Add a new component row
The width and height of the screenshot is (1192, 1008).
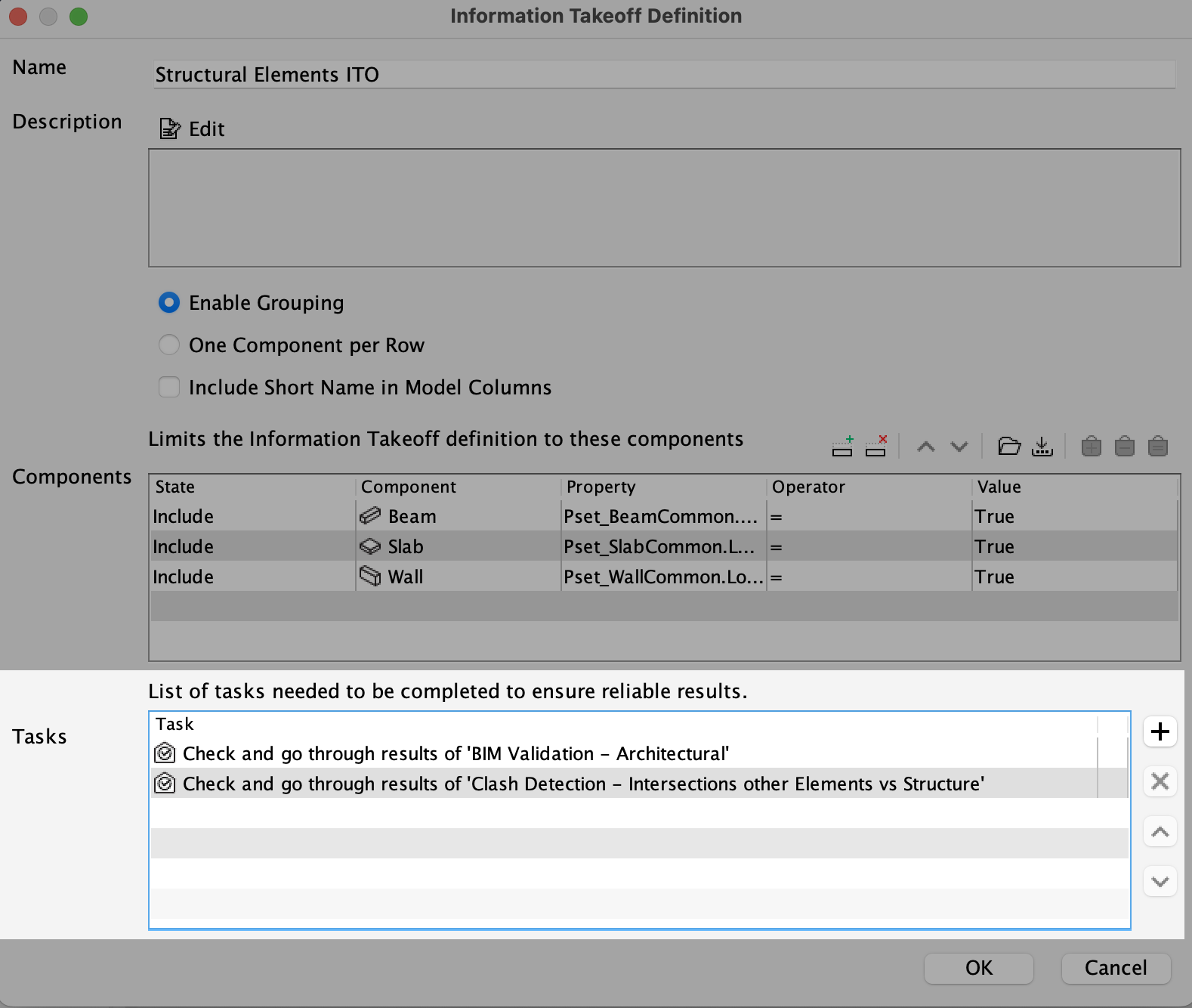click(842, 447)
